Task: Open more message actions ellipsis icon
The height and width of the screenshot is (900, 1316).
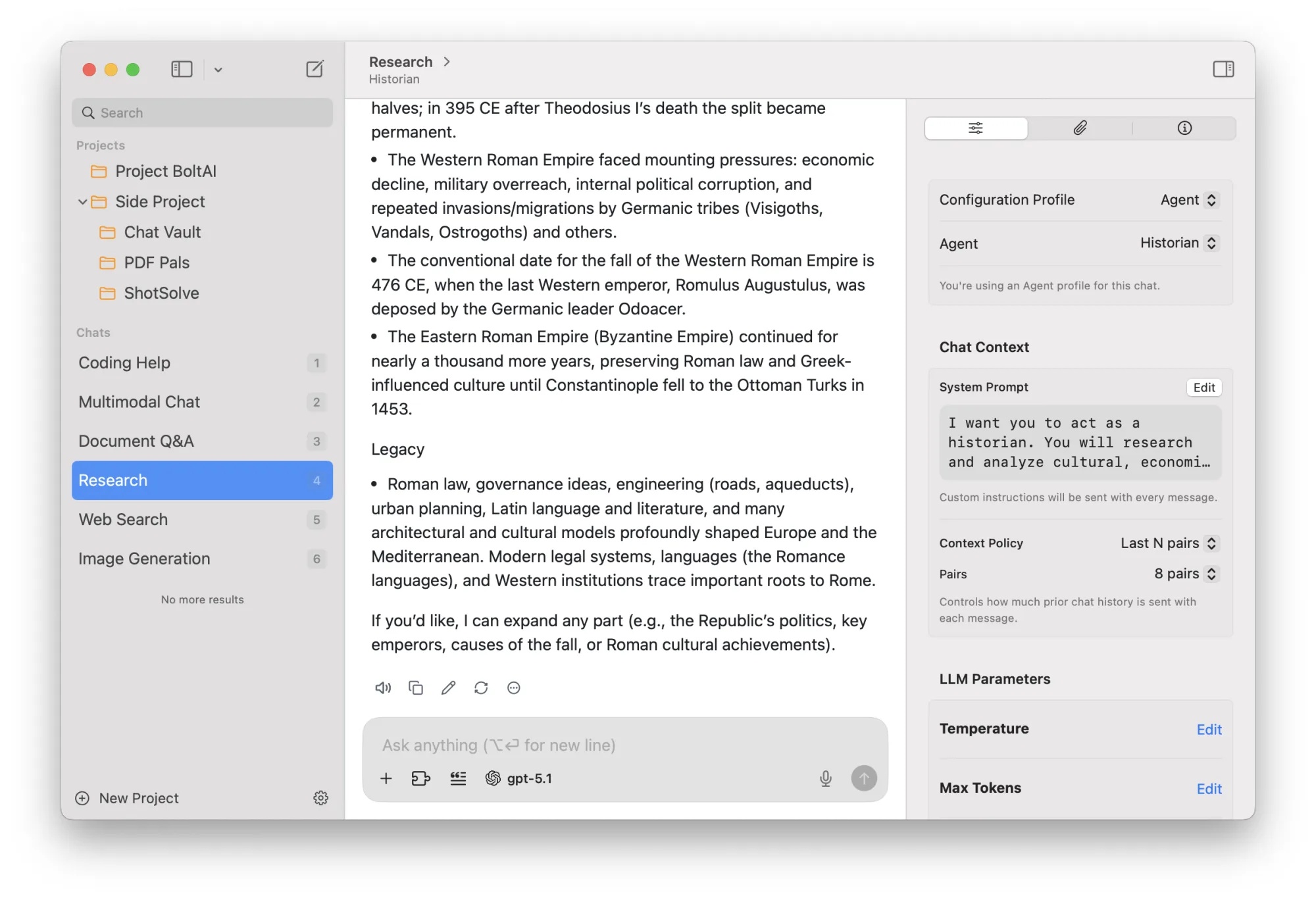Action: 514,688
